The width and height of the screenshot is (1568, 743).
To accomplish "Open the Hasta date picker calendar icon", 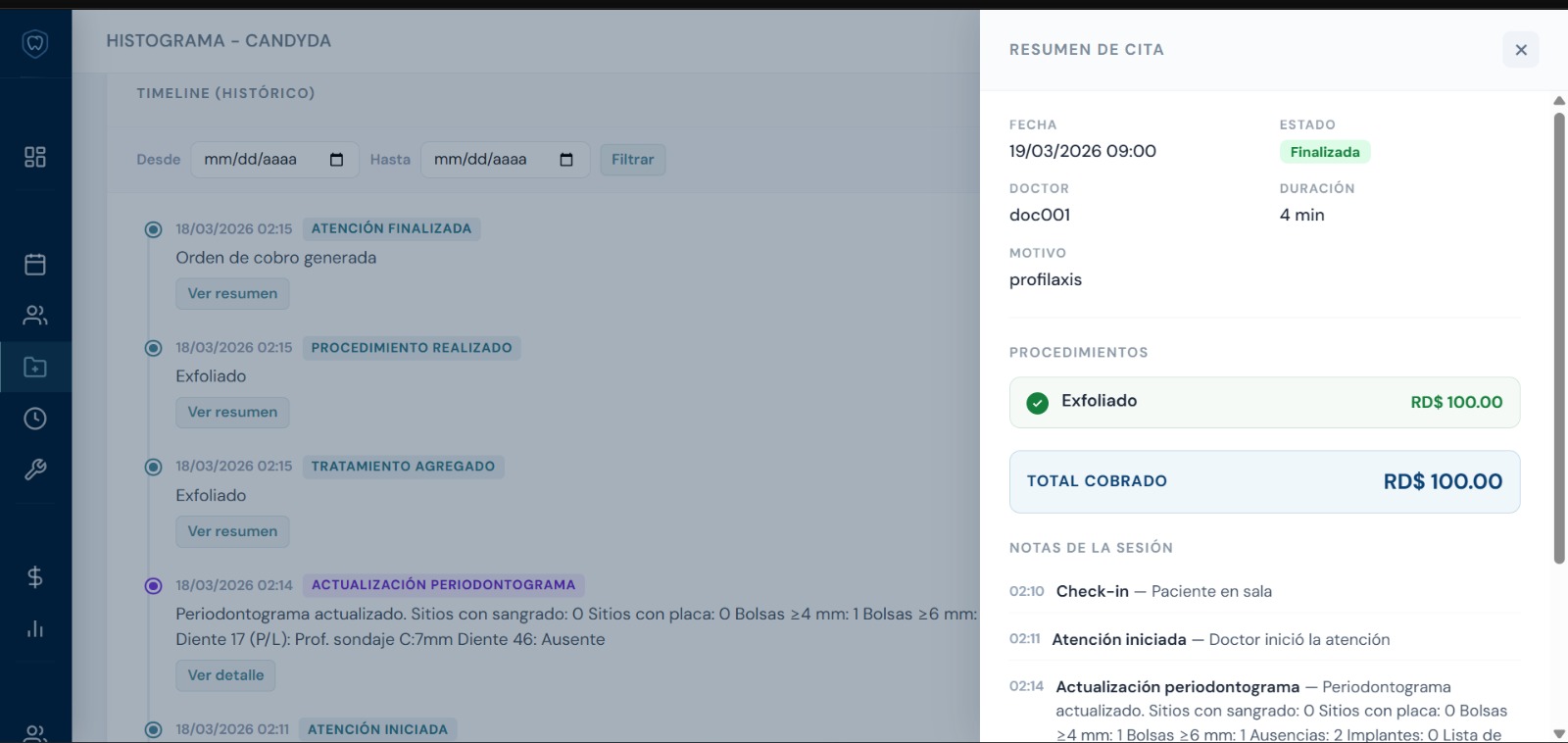I will click(x=565, y=160).
